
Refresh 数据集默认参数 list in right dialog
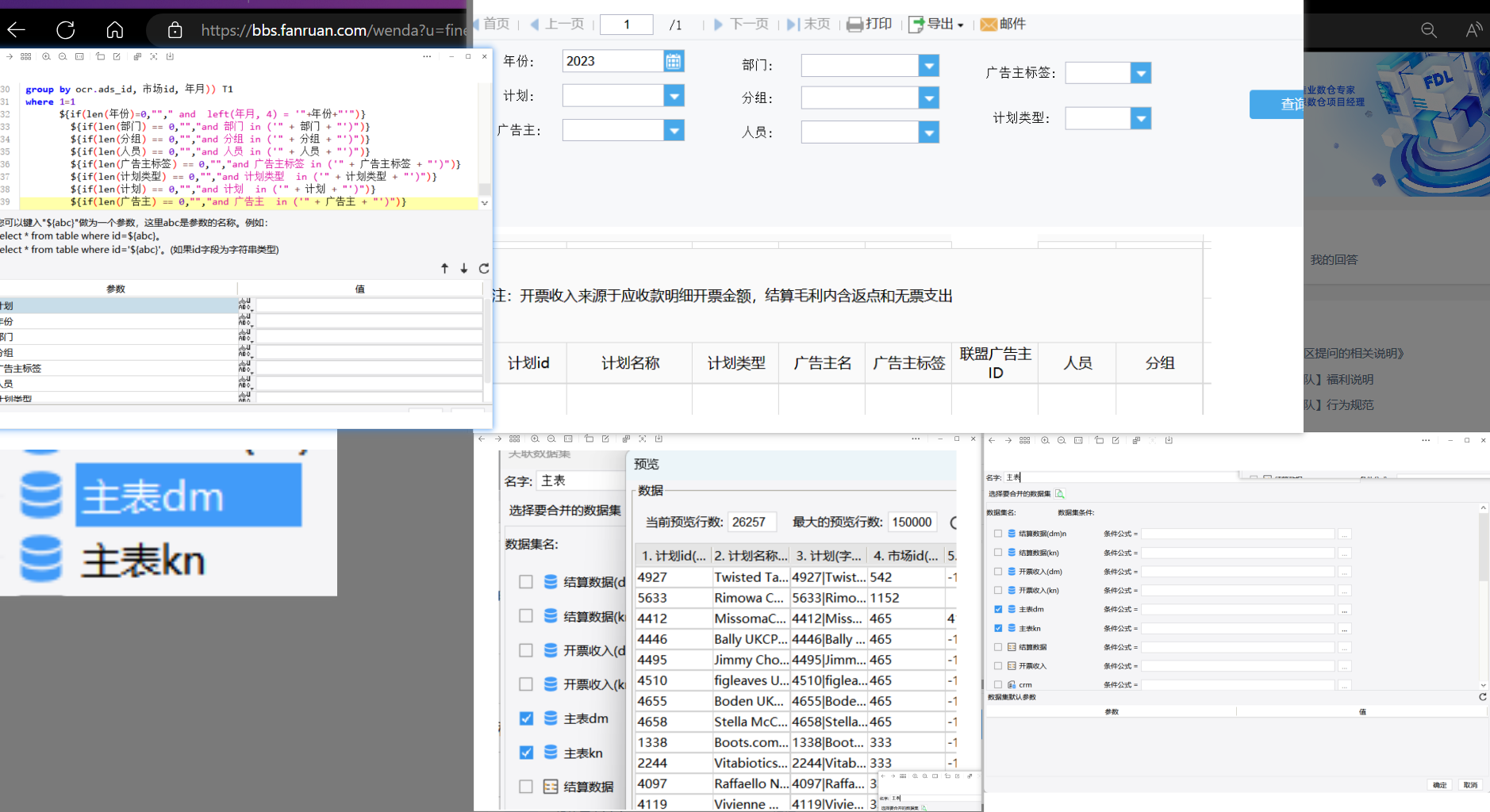coord(1482,697)
